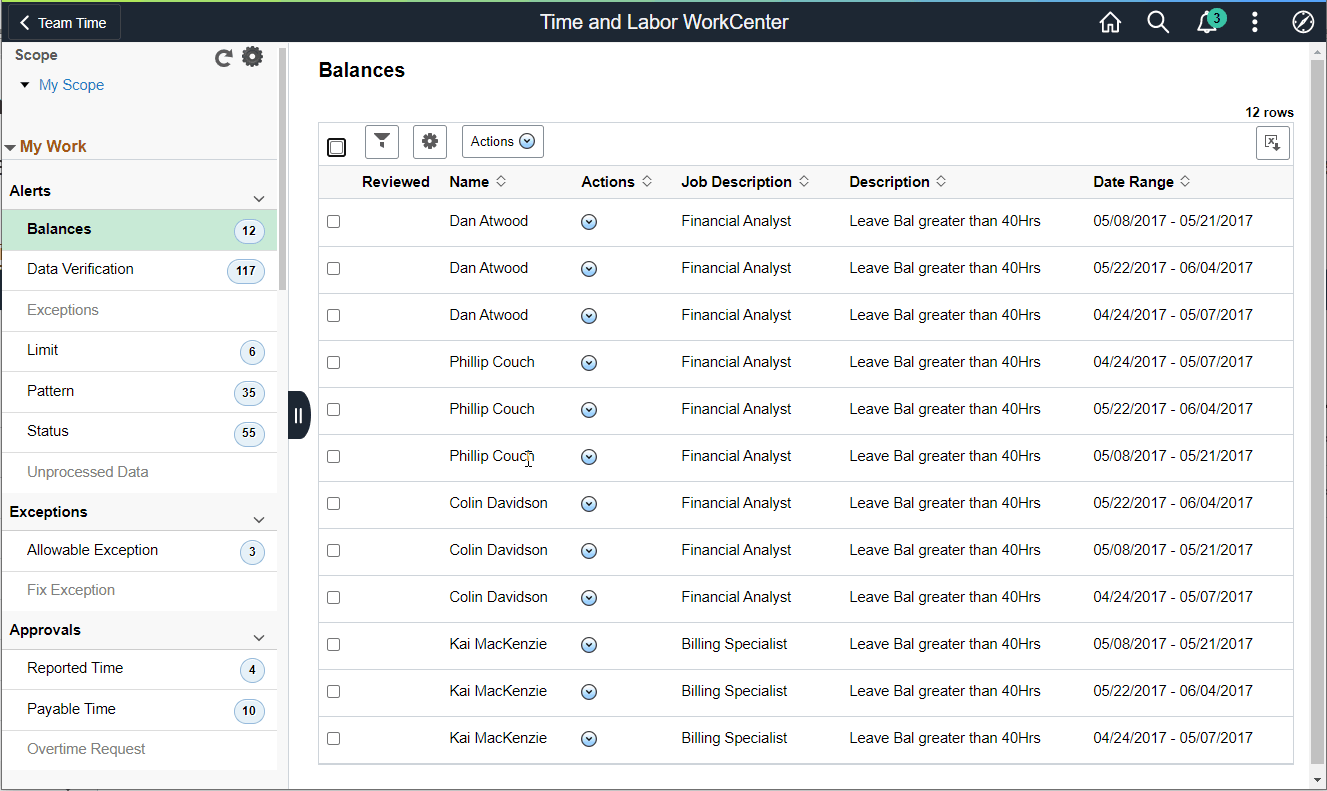Select Allowable Exception under Exceptions
Screen dimensions: 1327x791
click(x=92, y=550)
